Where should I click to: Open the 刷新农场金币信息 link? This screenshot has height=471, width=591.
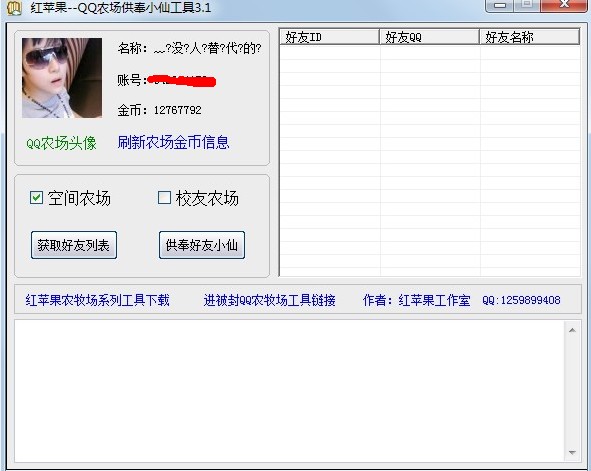(x=173, y=142)
